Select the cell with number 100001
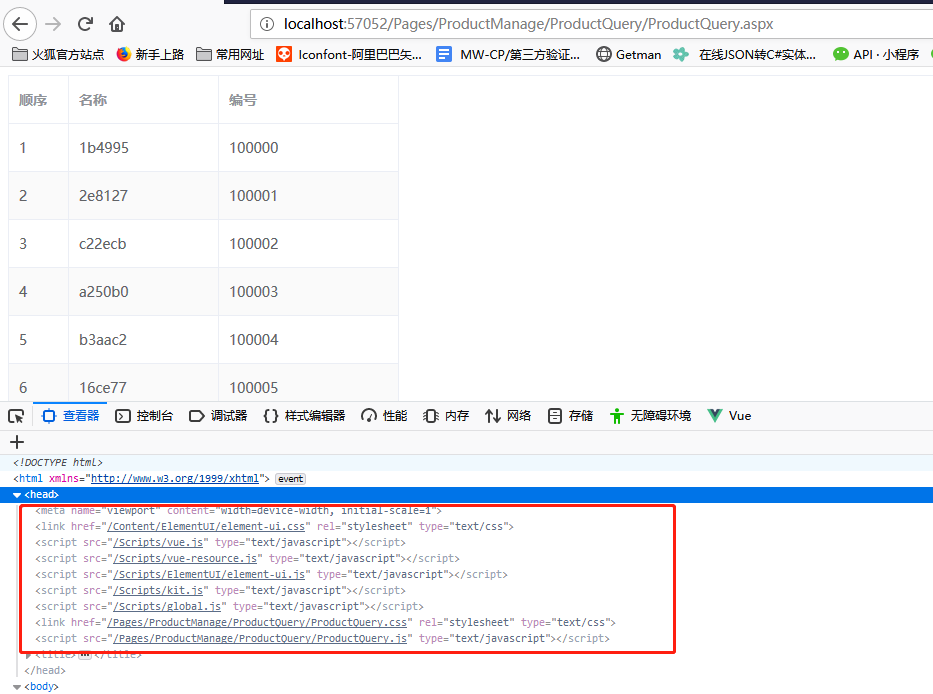This screenshot has height=694, width=933. tap(308, 196)
